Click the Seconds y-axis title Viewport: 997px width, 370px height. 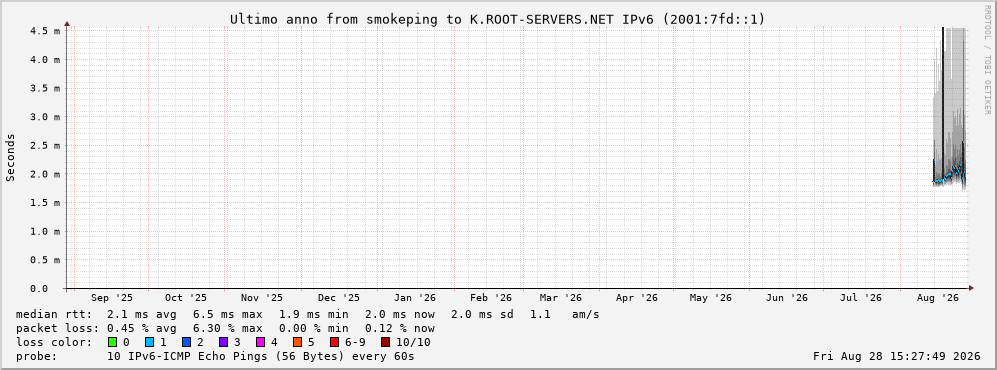point(10,157)
